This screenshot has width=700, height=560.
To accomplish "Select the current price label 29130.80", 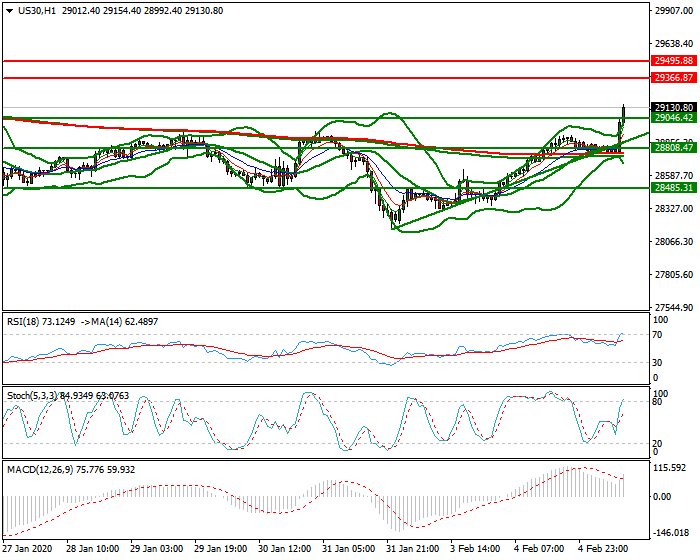I will click(x=674, y=108).
